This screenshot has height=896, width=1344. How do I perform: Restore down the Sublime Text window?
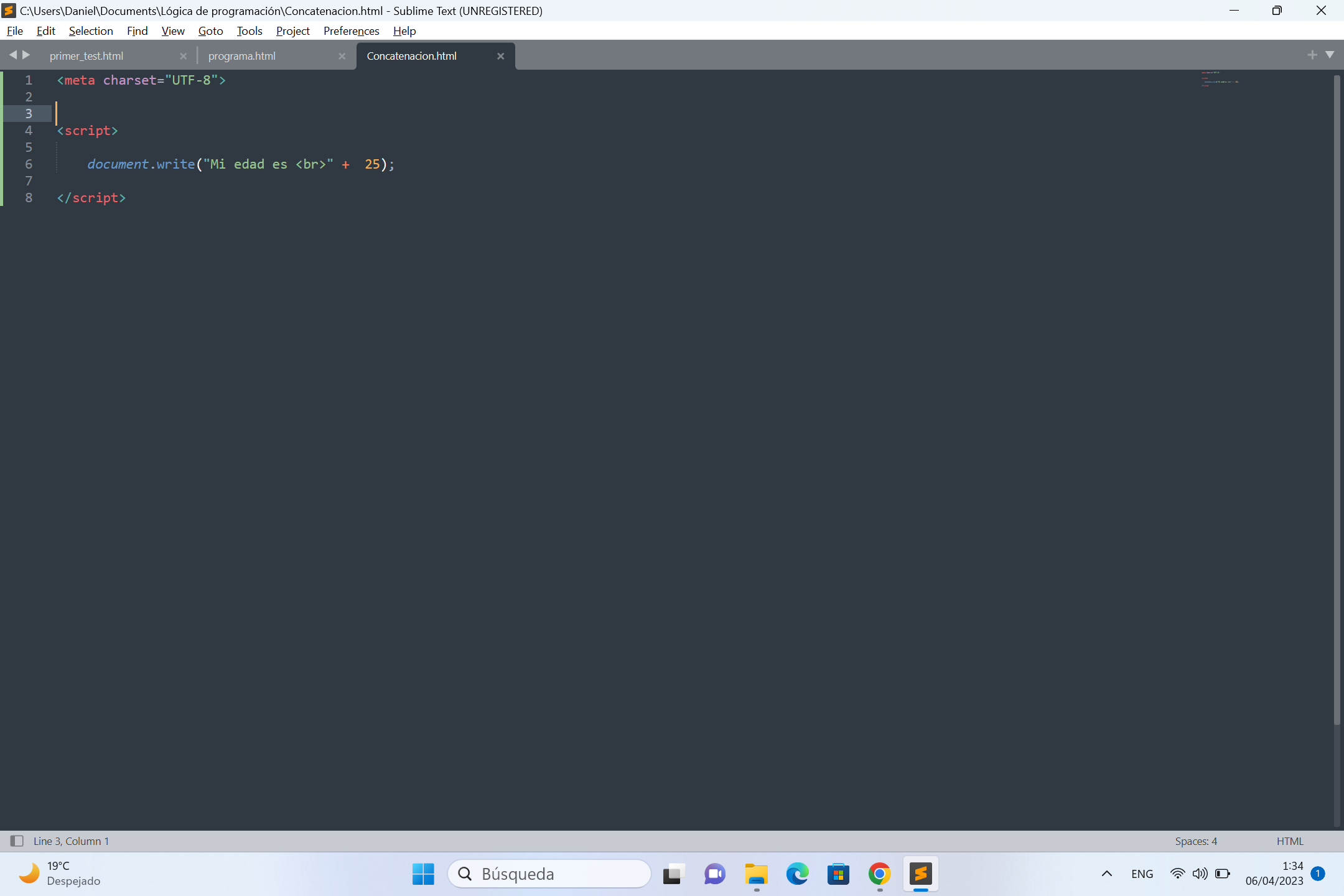tap(1277, 11)
